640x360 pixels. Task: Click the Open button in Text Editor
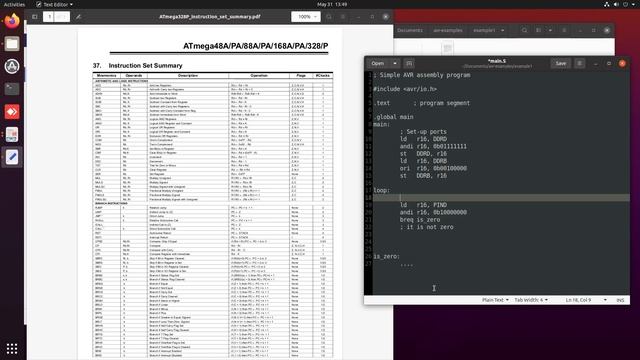tap(378, 63)
